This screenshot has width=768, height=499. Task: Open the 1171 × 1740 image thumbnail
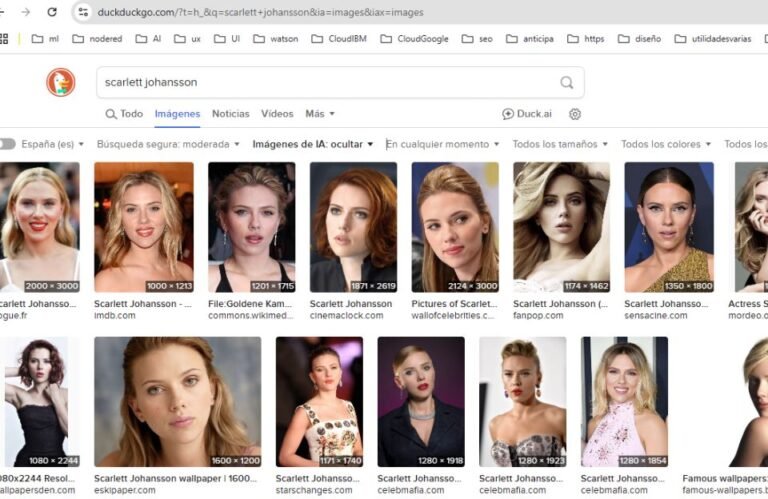click(x=319, y=402)
